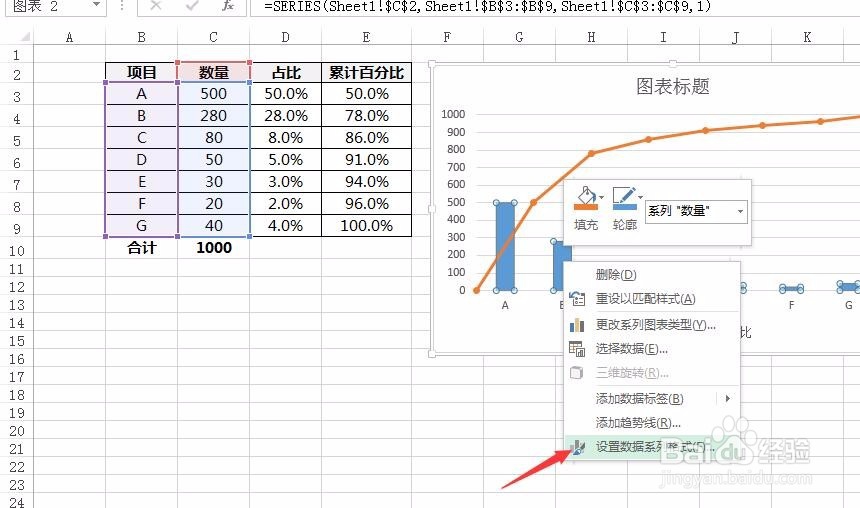
Task: Click the SERIES formula in the formula bar
Action: [x=488, y=7]
